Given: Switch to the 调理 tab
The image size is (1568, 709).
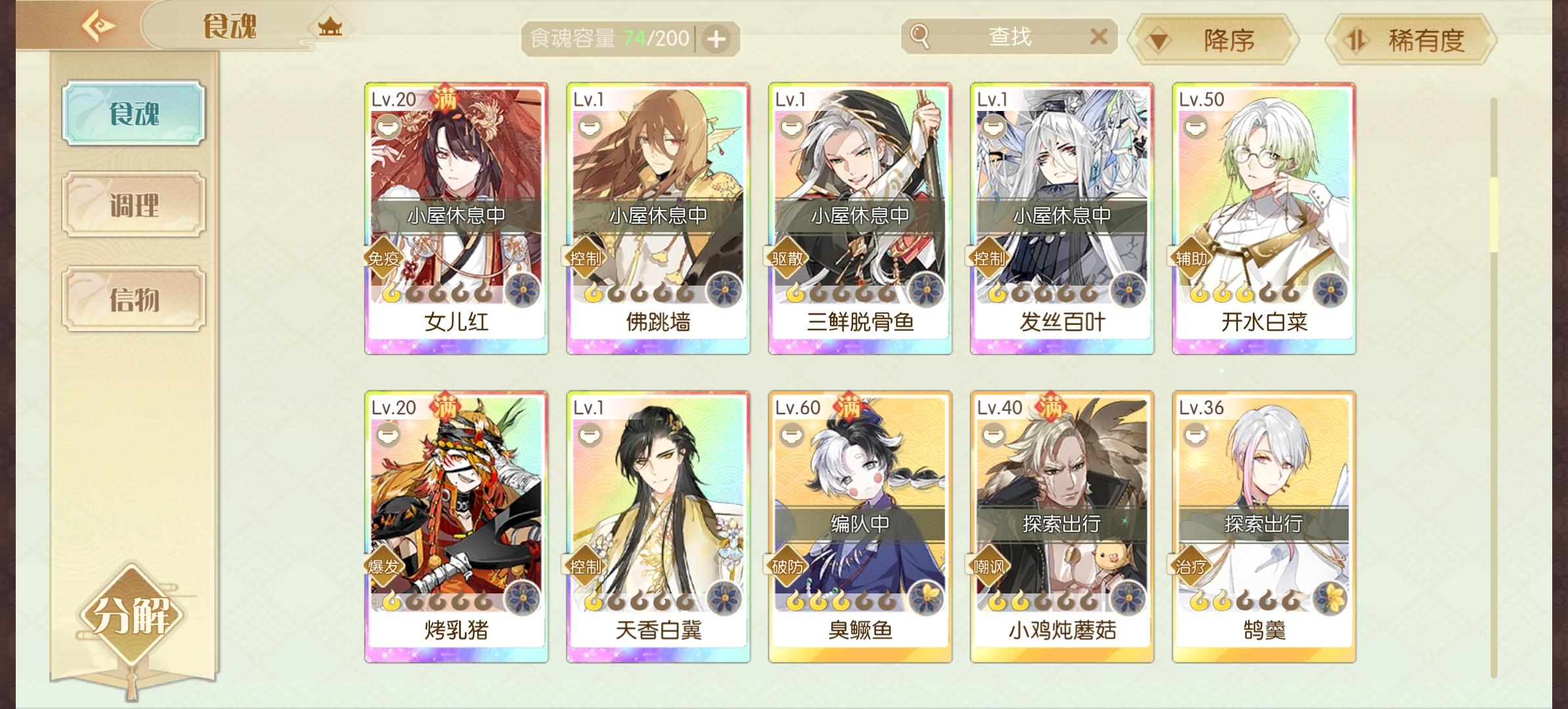Looking at the screenshot, I should coord(134,205).
